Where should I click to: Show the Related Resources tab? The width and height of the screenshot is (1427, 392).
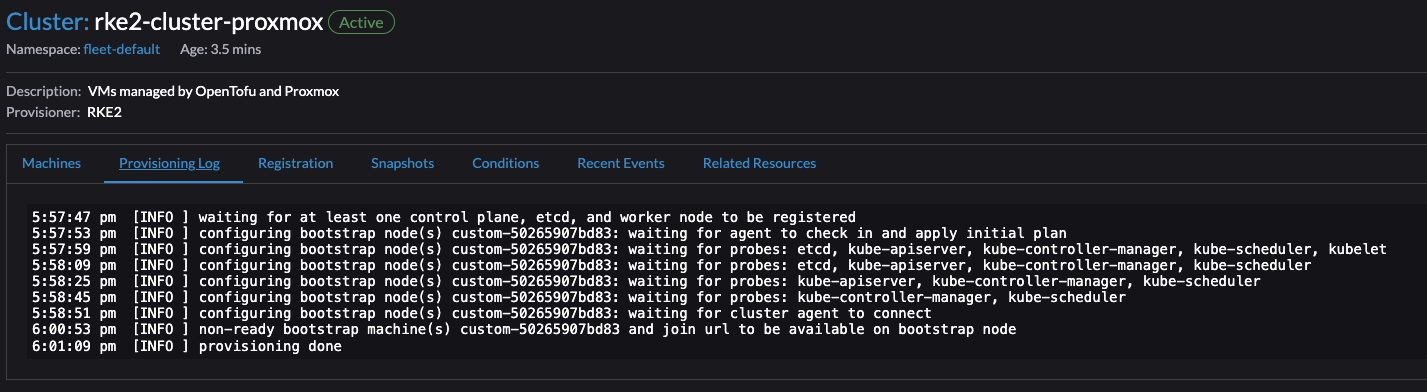tap(759, 163)
